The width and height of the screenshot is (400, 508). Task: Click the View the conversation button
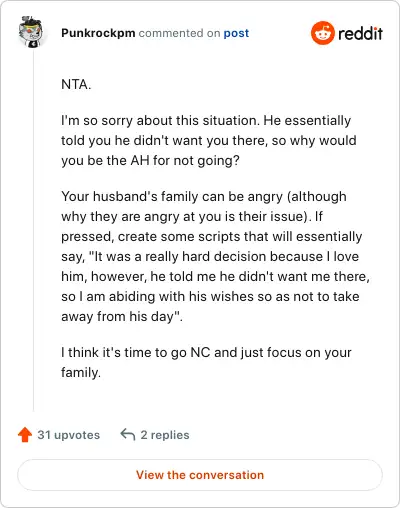click(200, 475)
